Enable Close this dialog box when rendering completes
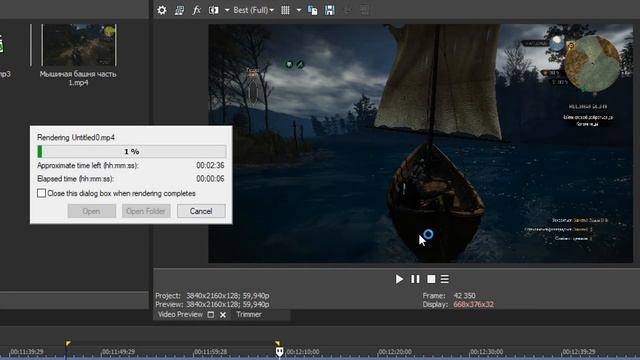640x360 pixels. point(41,193)
